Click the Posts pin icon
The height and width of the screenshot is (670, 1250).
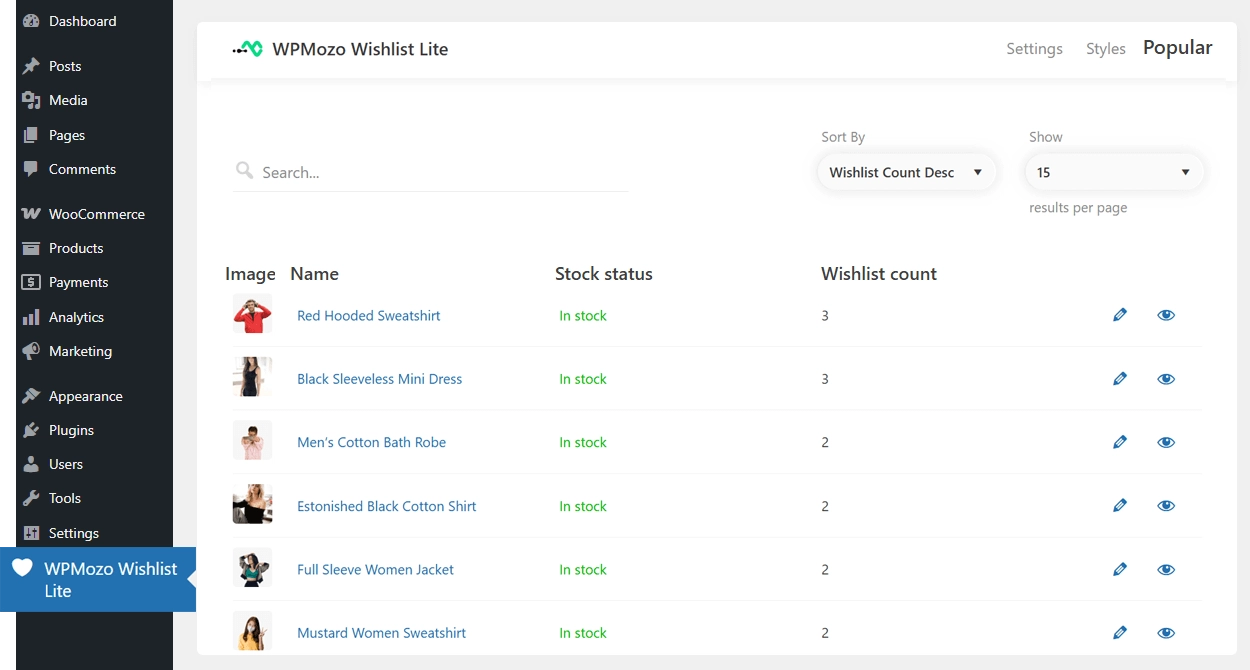tap(31, 66)
